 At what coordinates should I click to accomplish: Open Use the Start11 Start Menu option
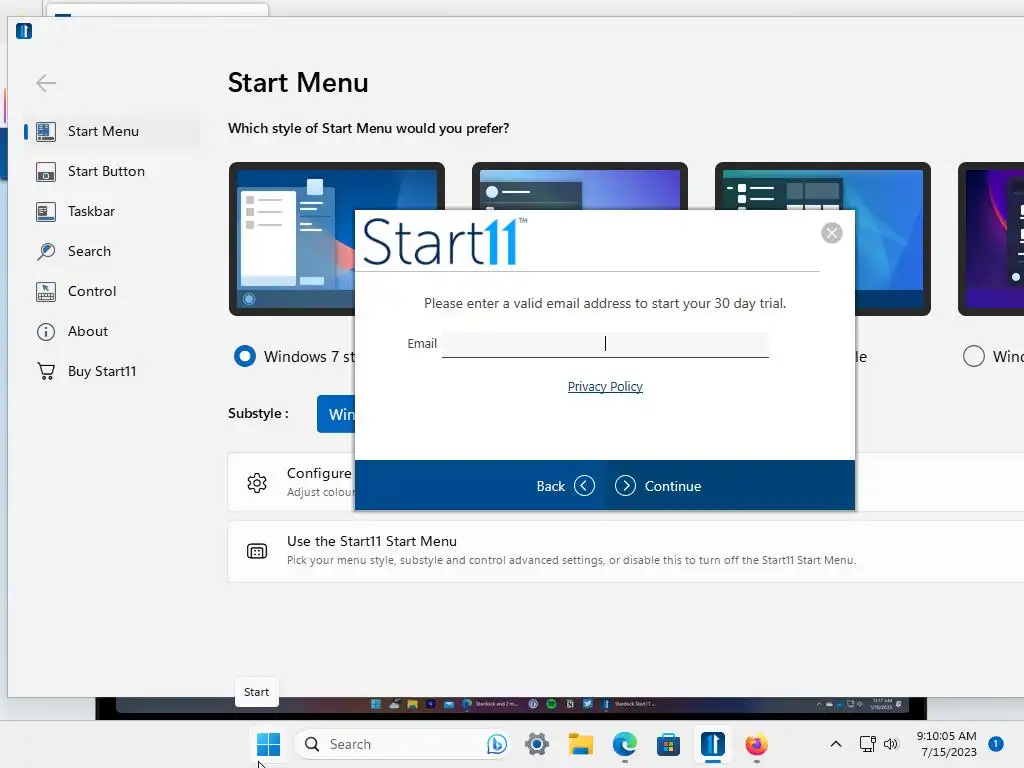(626, 551)
